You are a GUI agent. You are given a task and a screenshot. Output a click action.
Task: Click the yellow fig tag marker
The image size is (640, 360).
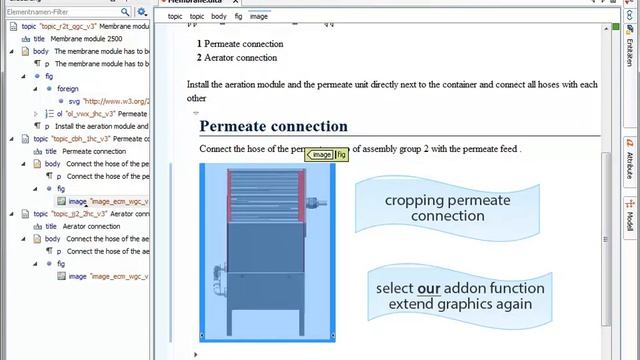point(342,155)
